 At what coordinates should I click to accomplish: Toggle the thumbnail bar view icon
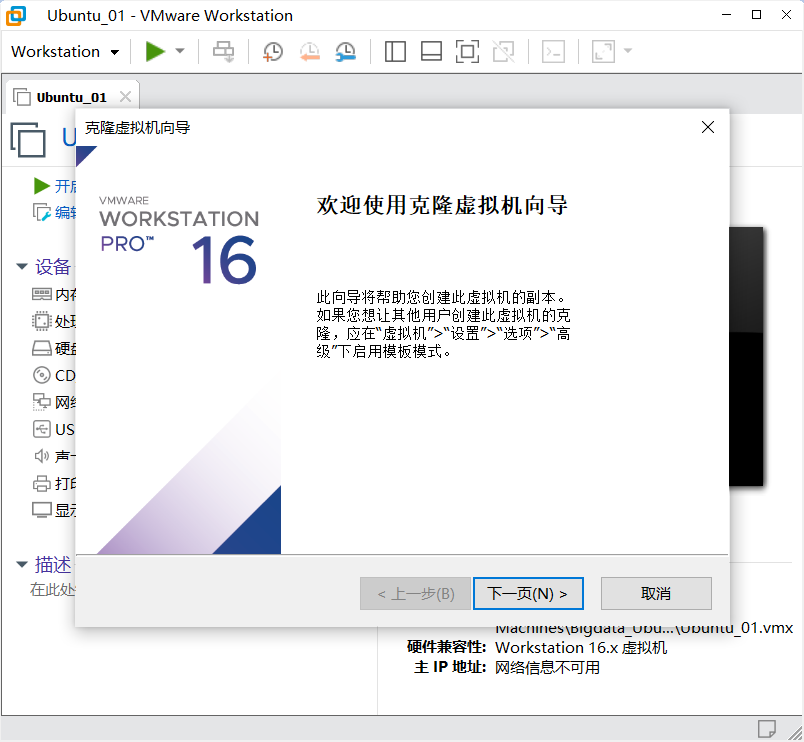point(431,51)
